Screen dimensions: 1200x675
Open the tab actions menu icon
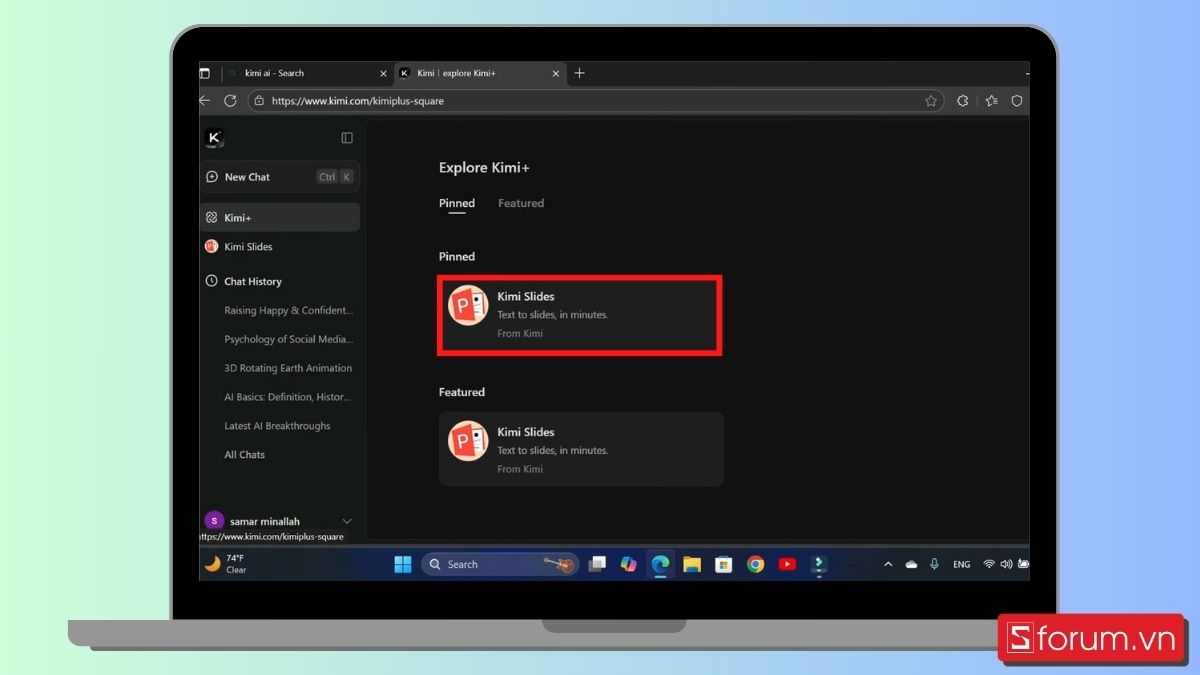click(x=205, y=73)
